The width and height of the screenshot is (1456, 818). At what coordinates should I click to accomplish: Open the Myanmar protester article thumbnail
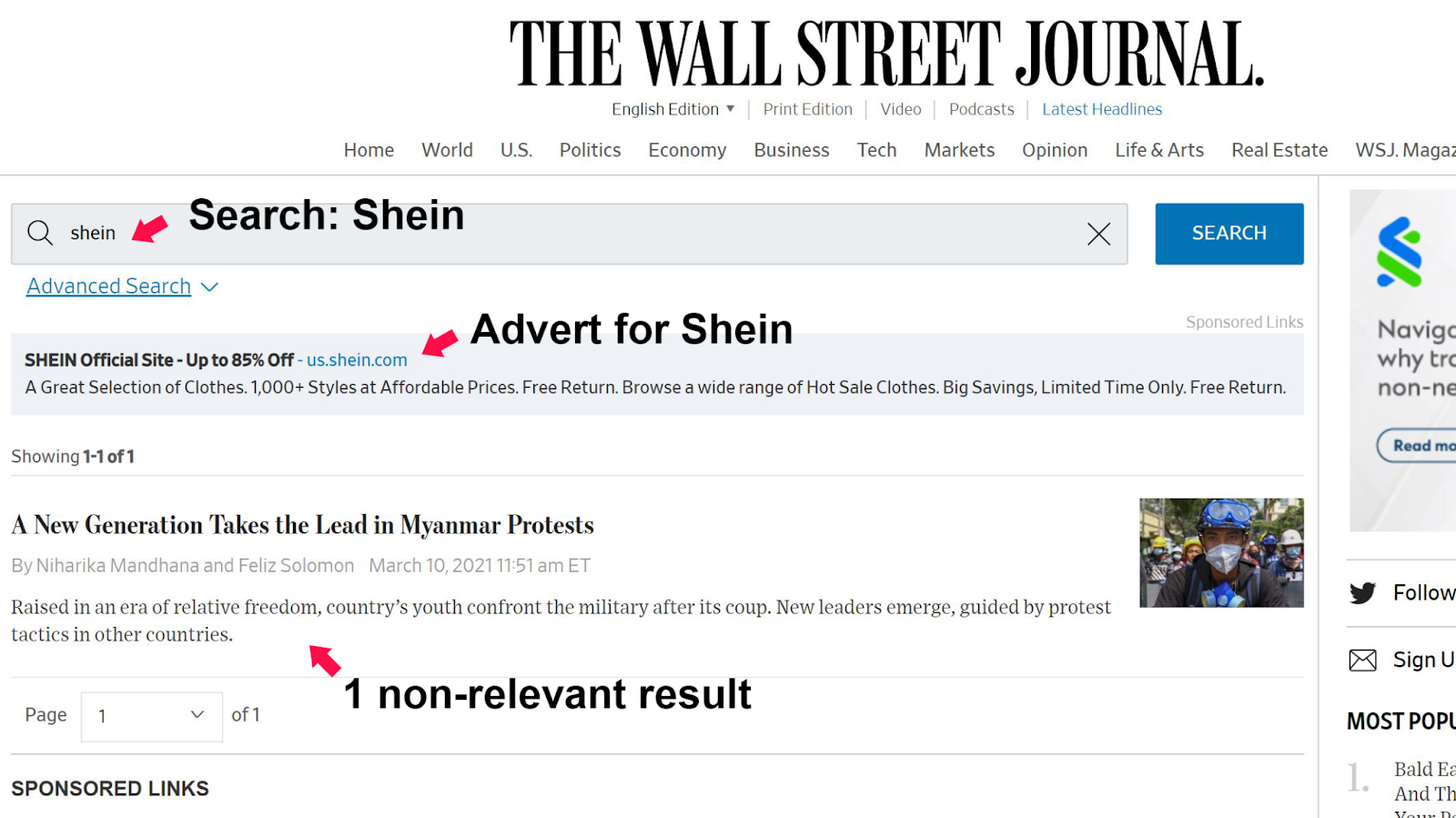pos(1221,553)
